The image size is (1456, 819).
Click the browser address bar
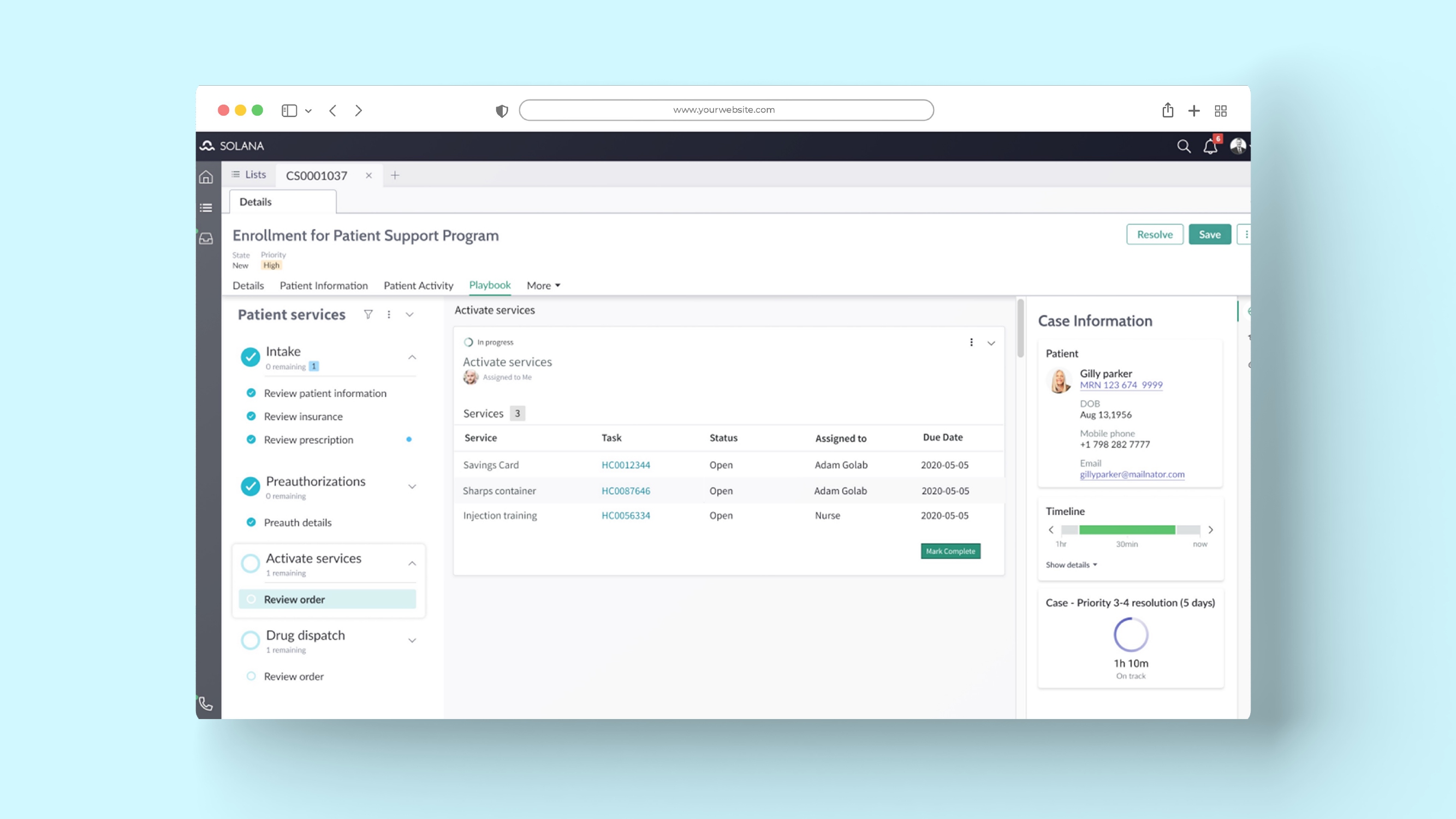[x=726, y=110]
